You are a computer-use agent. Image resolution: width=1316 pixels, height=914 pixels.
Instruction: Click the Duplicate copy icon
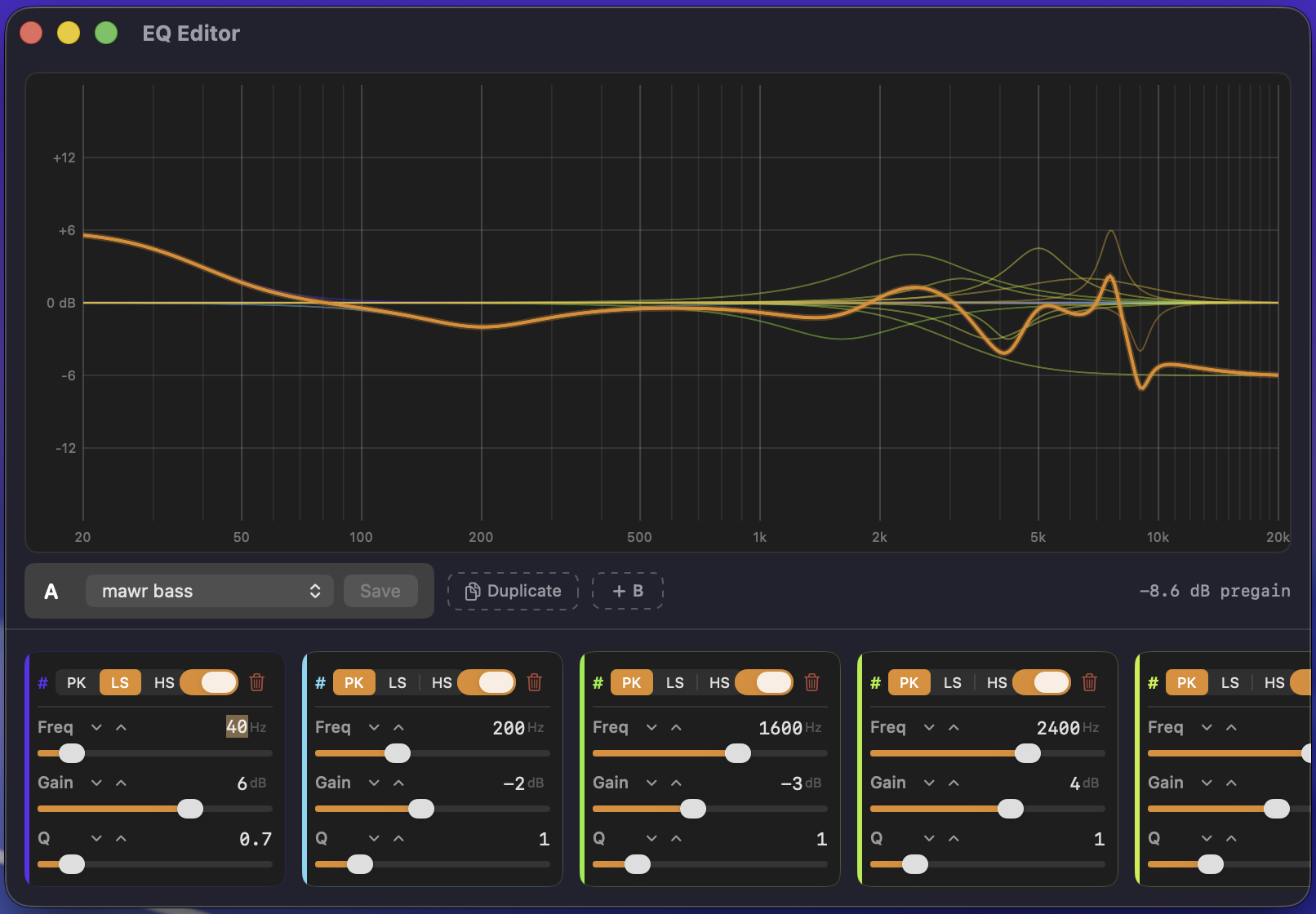pos(473,590)
